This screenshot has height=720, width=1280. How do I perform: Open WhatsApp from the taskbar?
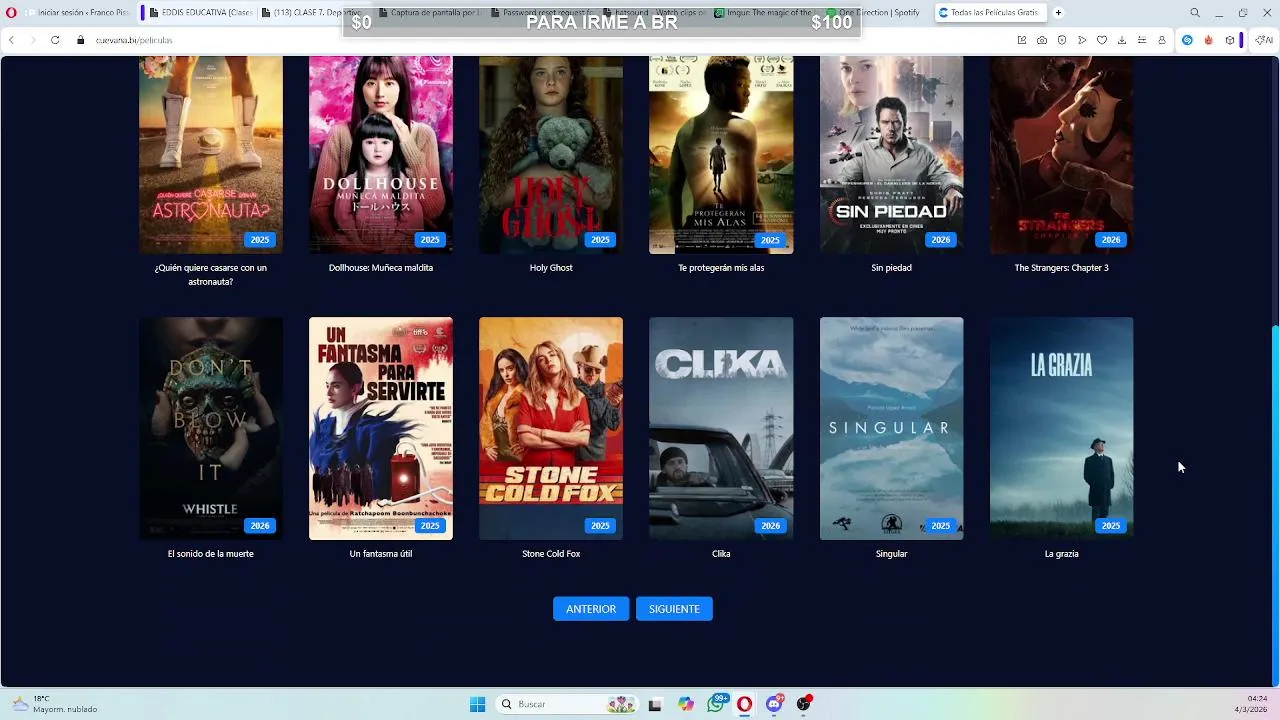[716, 704]
